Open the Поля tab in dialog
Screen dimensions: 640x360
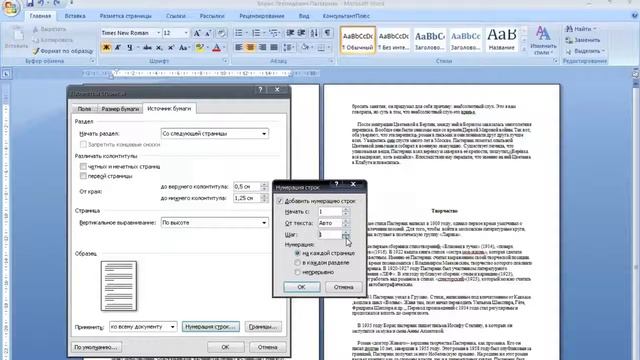point(84,109)
